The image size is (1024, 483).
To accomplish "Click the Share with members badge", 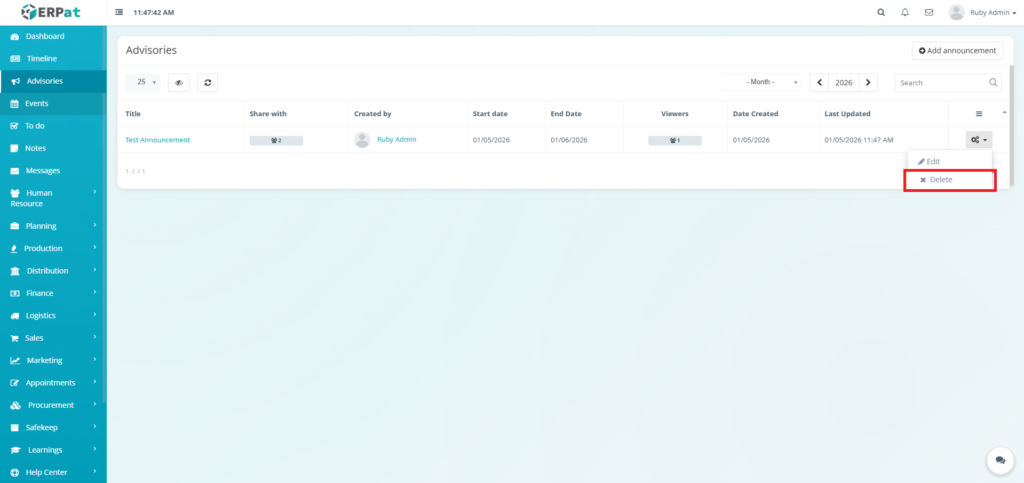I will (x=276, y=141).
